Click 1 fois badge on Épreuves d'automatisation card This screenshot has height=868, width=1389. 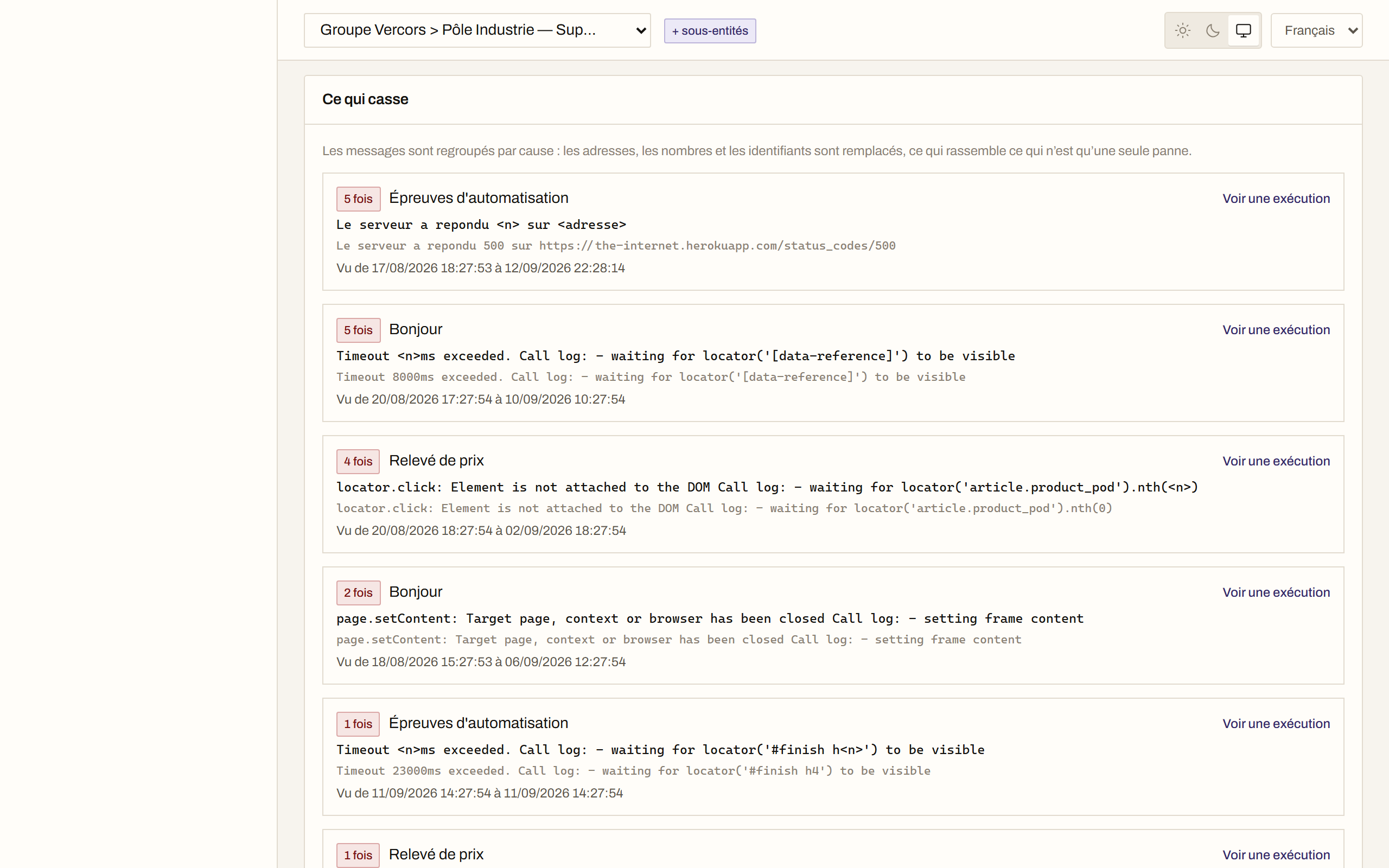tap(358, 724)
